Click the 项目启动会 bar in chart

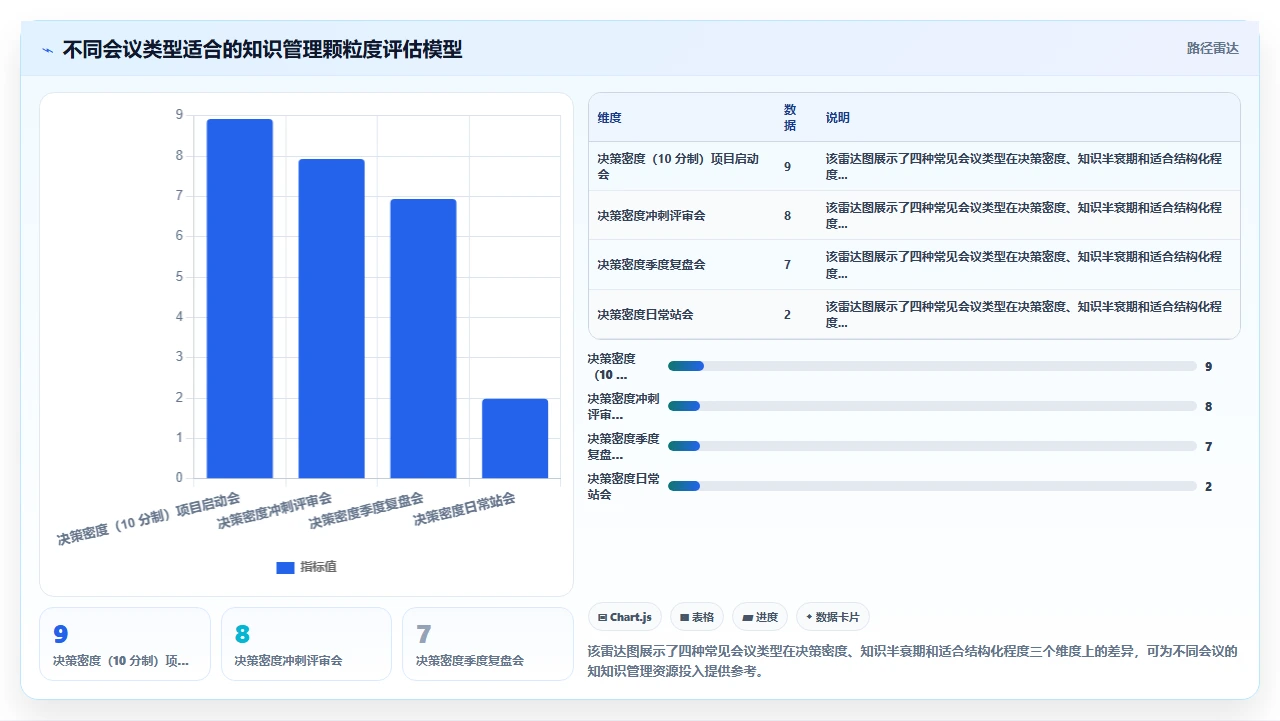(x=240, y=298)
